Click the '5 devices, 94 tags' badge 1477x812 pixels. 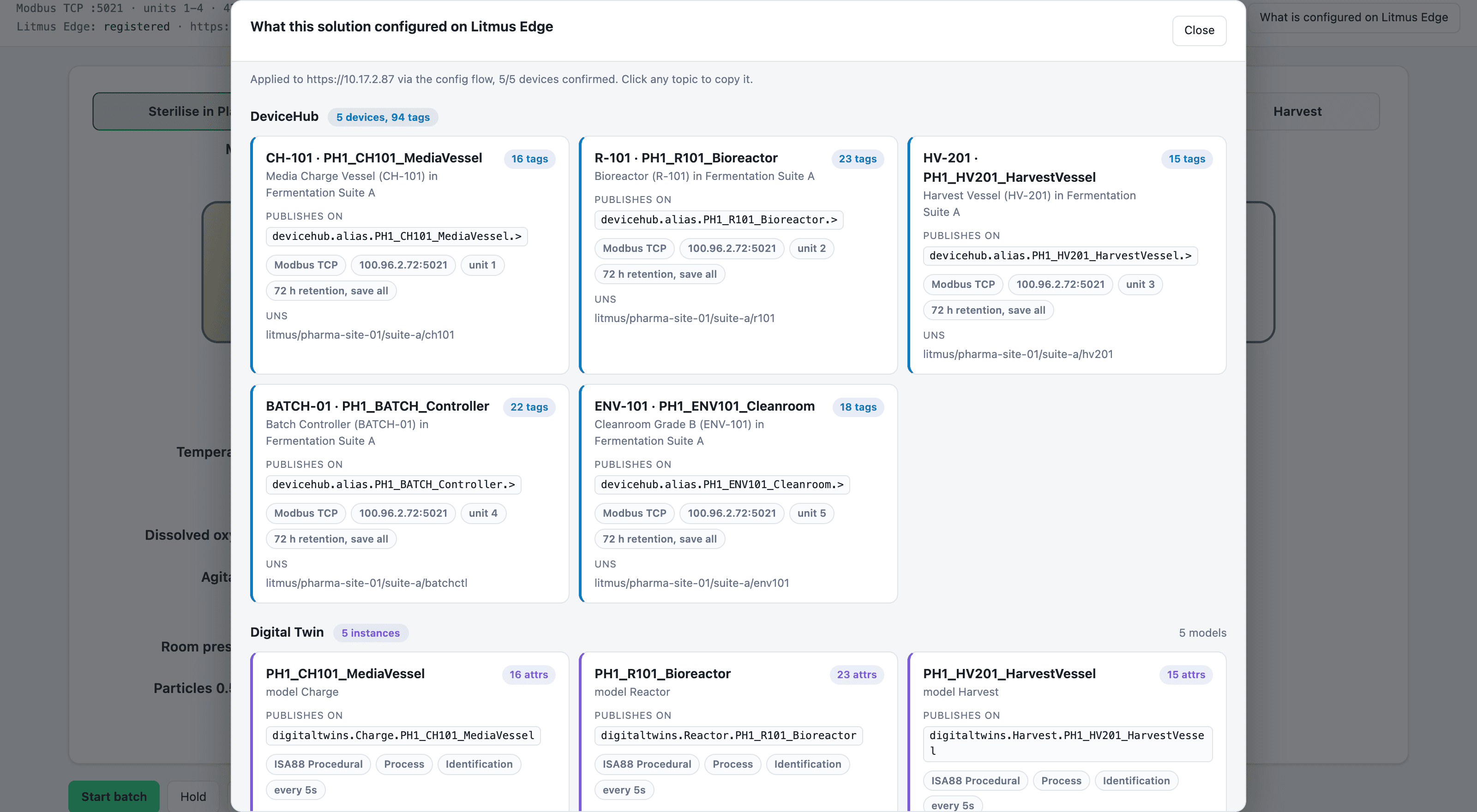(x=383, y=117)
